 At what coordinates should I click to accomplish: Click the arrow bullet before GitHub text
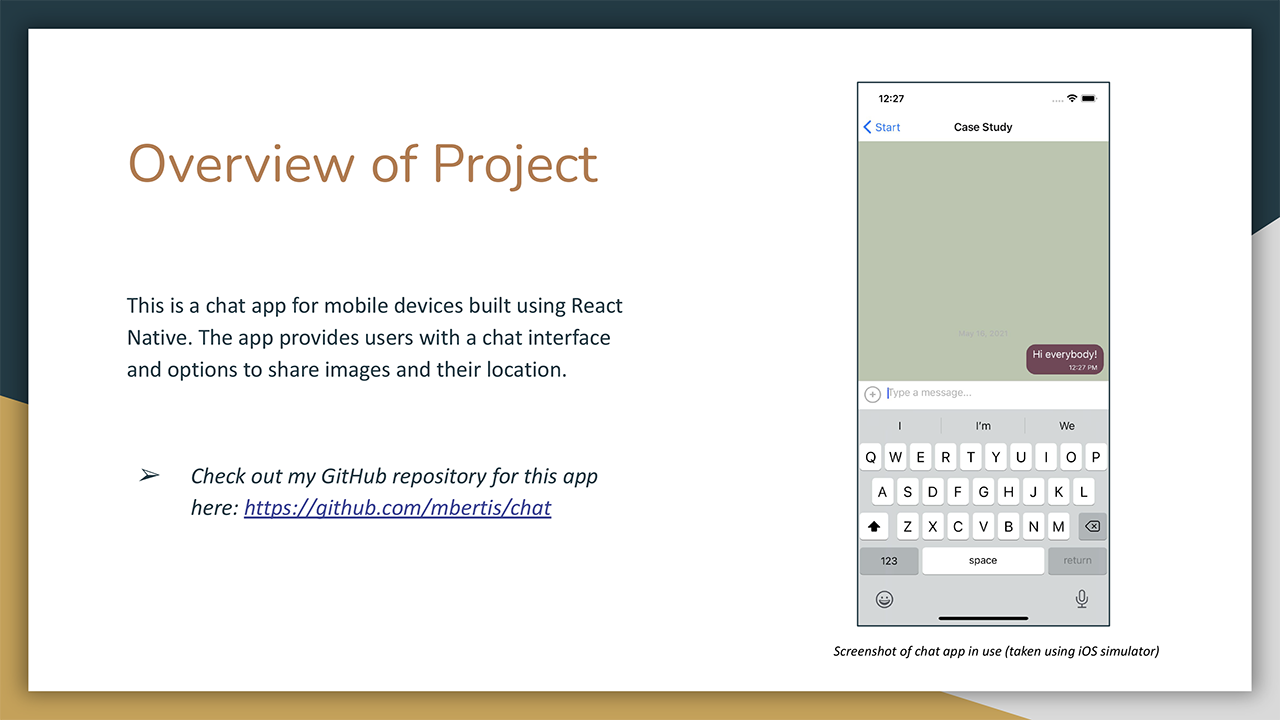(x=149, y=476)
